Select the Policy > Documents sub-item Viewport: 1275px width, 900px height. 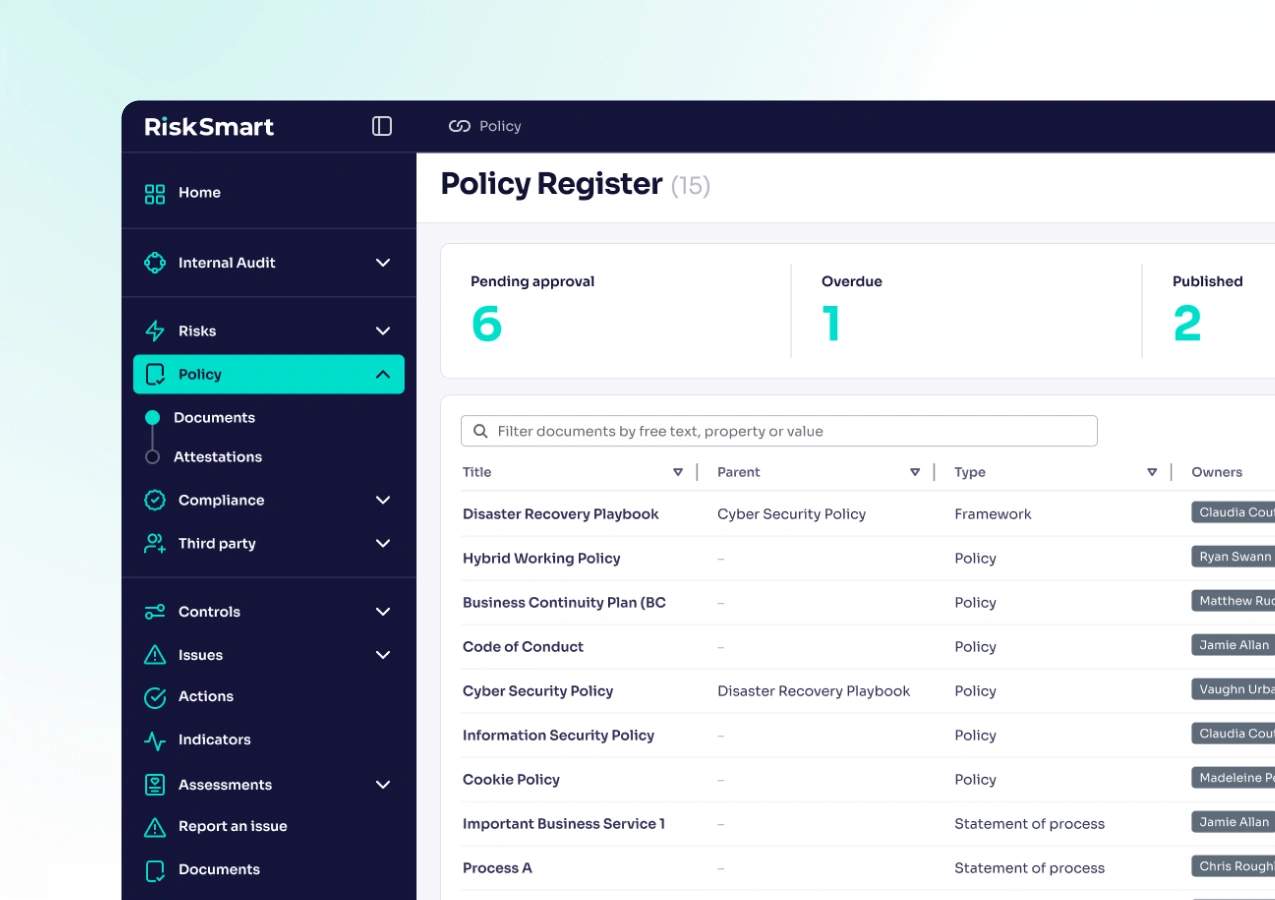tap(214, 418)
